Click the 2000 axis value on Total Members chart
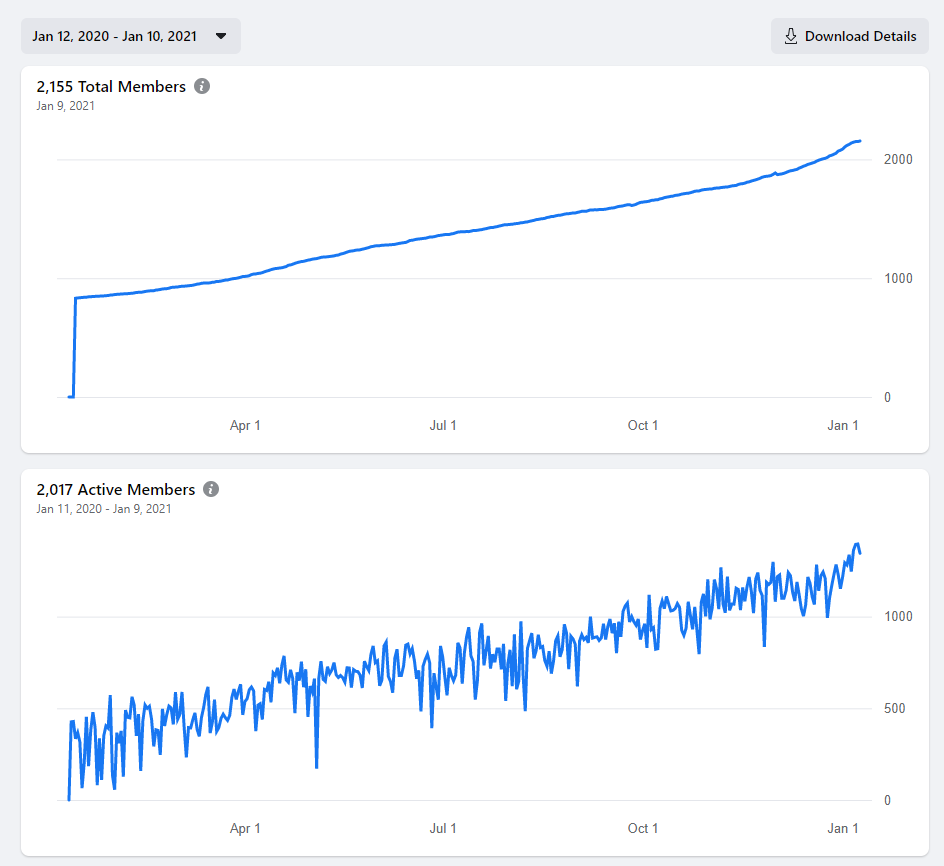 [x=898, y=160]
